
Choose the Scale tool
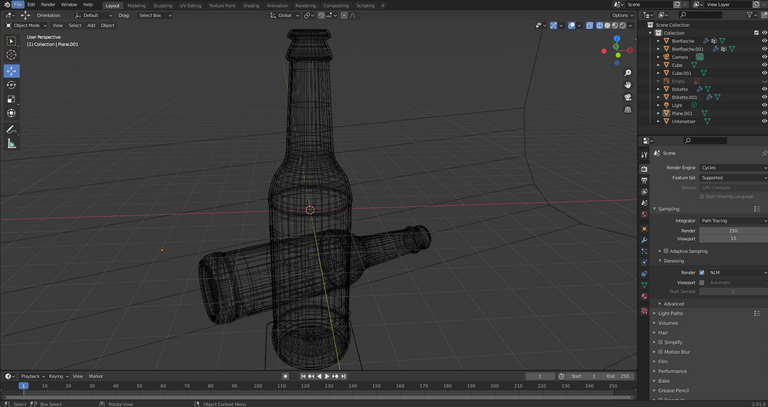tap(12, 99)
